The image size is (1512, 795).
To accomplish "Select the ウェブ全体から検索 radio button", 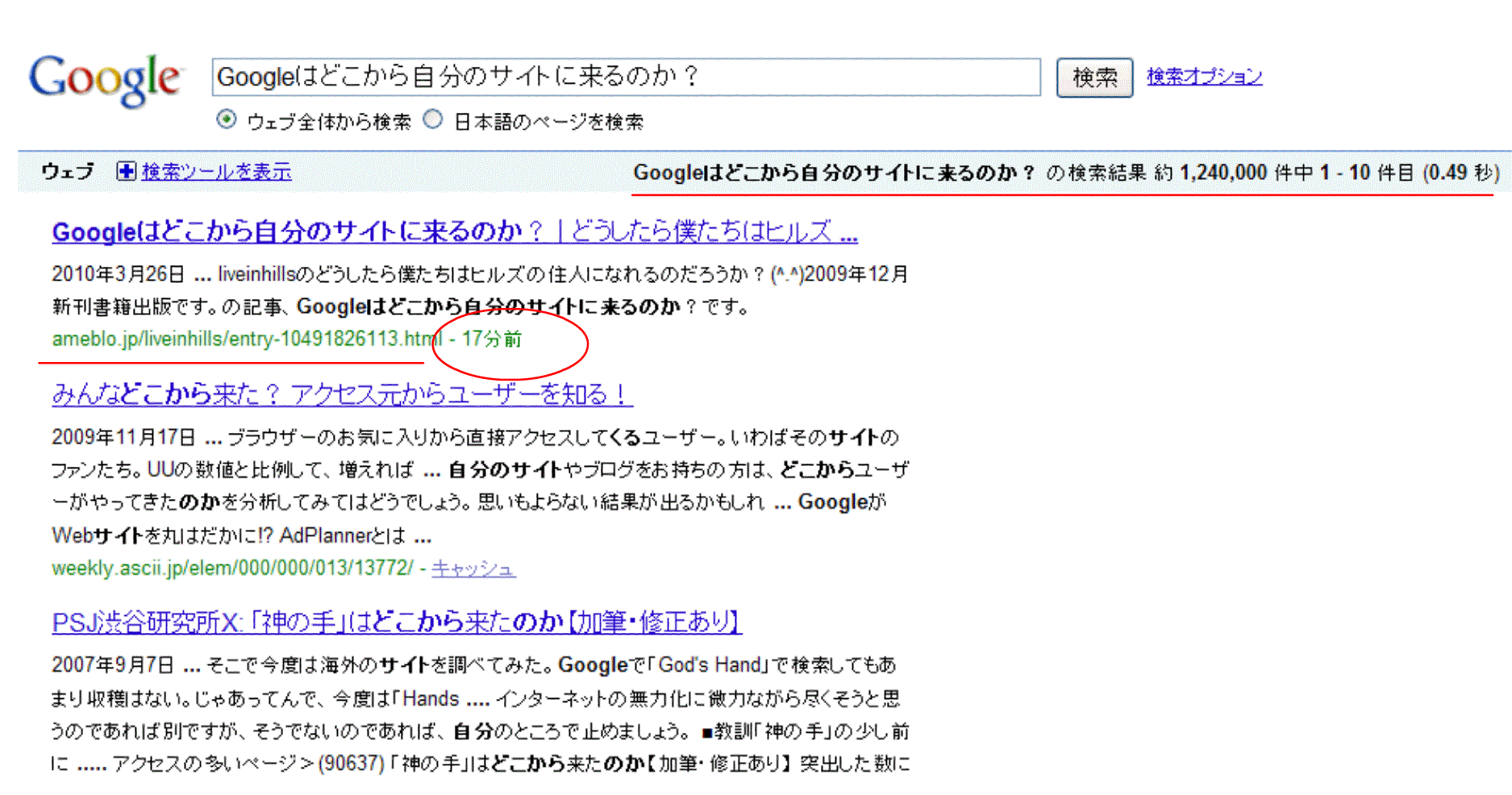I will (x=227, y=119).
